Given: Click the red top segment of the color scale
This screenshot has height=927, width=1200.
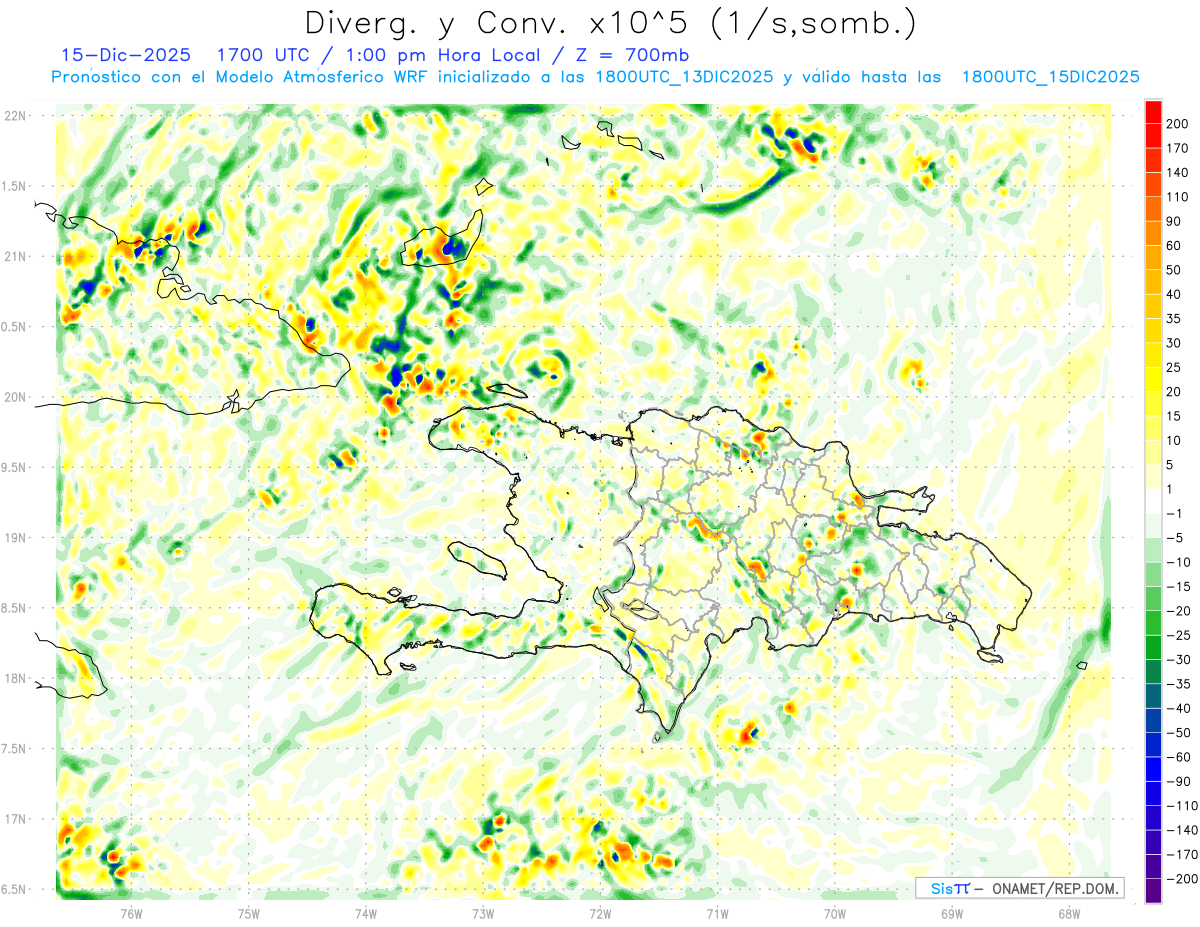Looking at the screenshot, I should pos(1154,112).
